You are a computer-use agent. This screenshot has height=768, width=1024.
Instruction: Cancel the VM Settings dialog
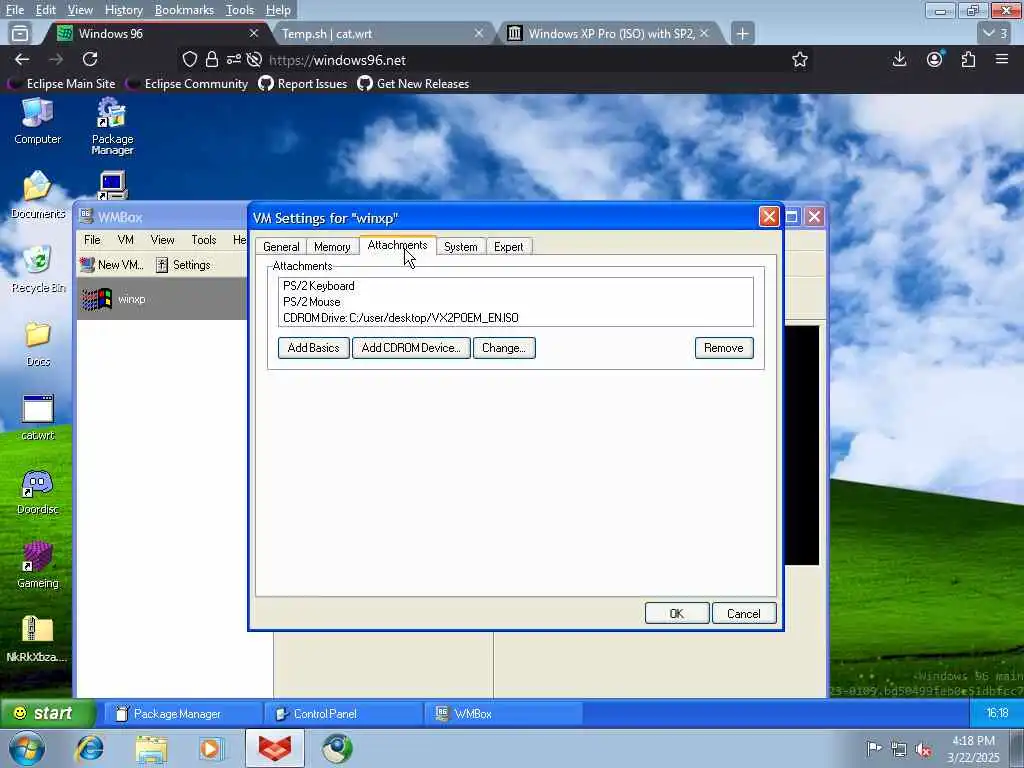click(743, 613)
